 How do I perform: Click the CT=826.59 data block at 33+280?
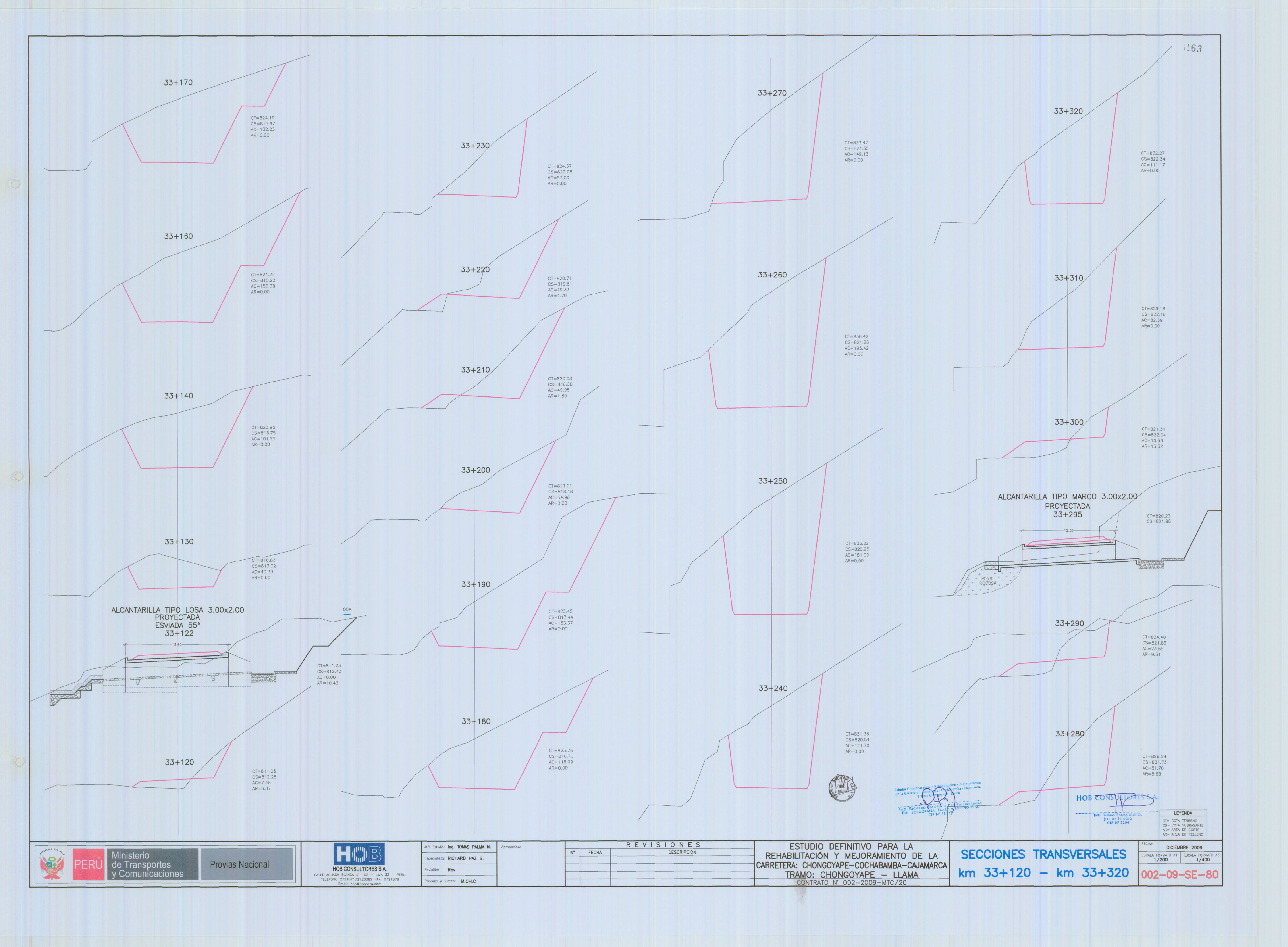[1154, 765]
